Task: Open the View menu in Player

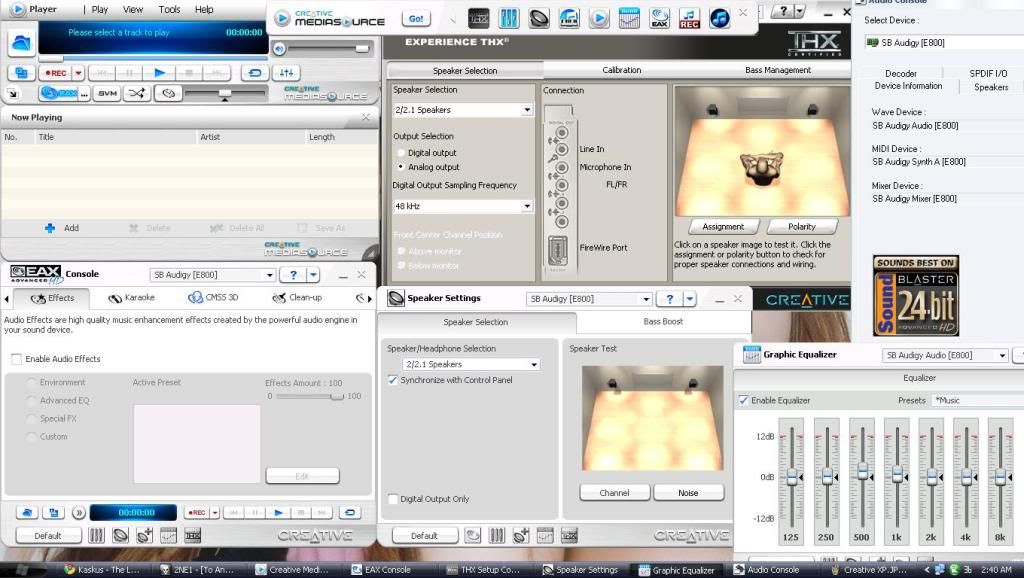Action: (133, 9)
